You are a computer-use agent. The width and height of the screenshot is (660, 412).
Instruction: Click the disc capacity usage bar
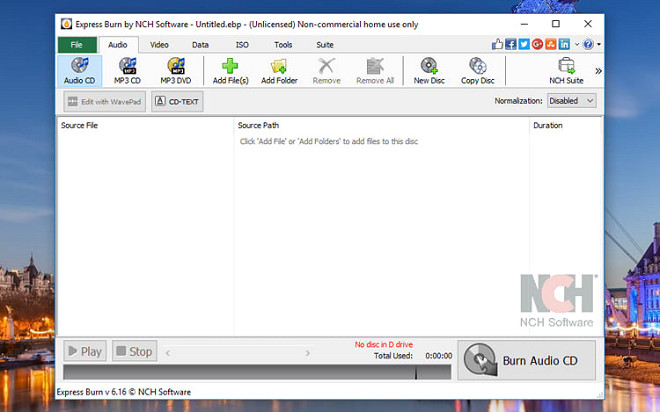point(257,372)
